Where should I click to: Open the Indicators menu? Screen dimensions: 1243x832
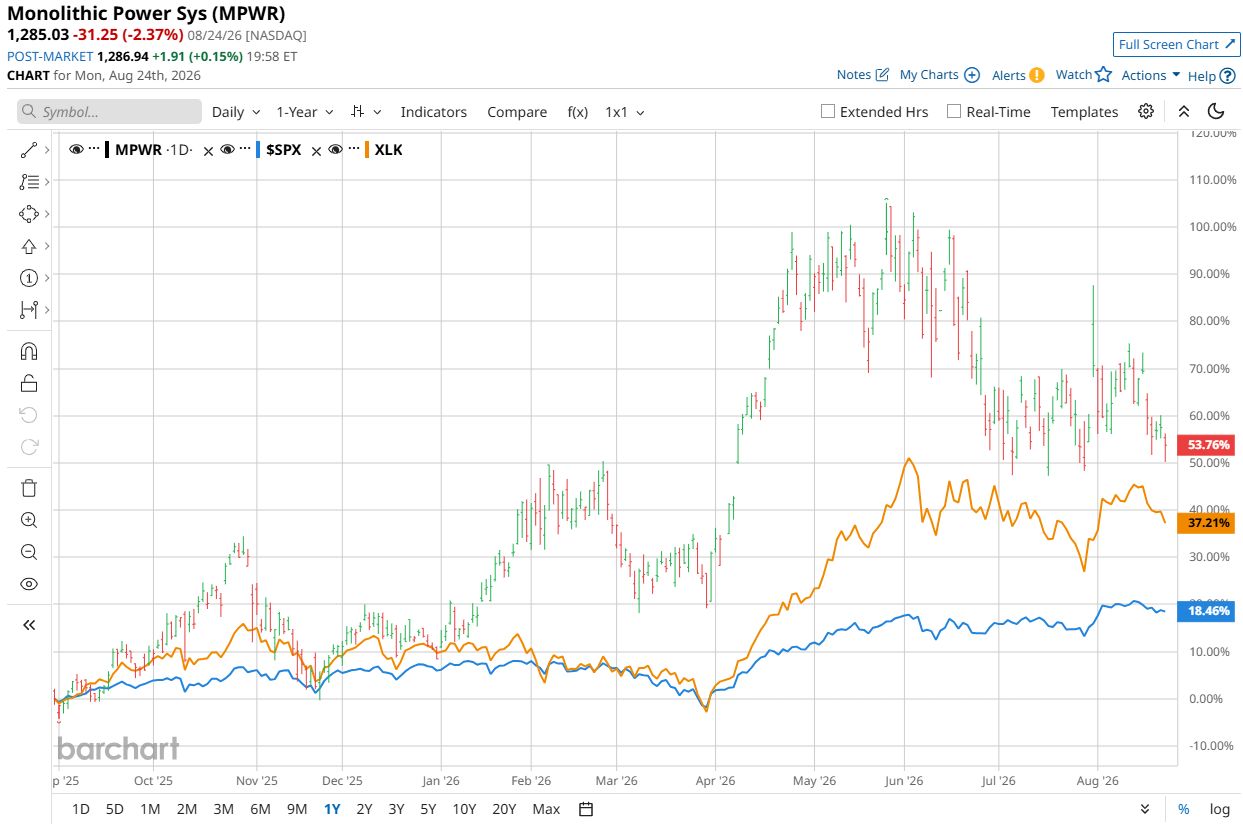click(x=433, y=112)
